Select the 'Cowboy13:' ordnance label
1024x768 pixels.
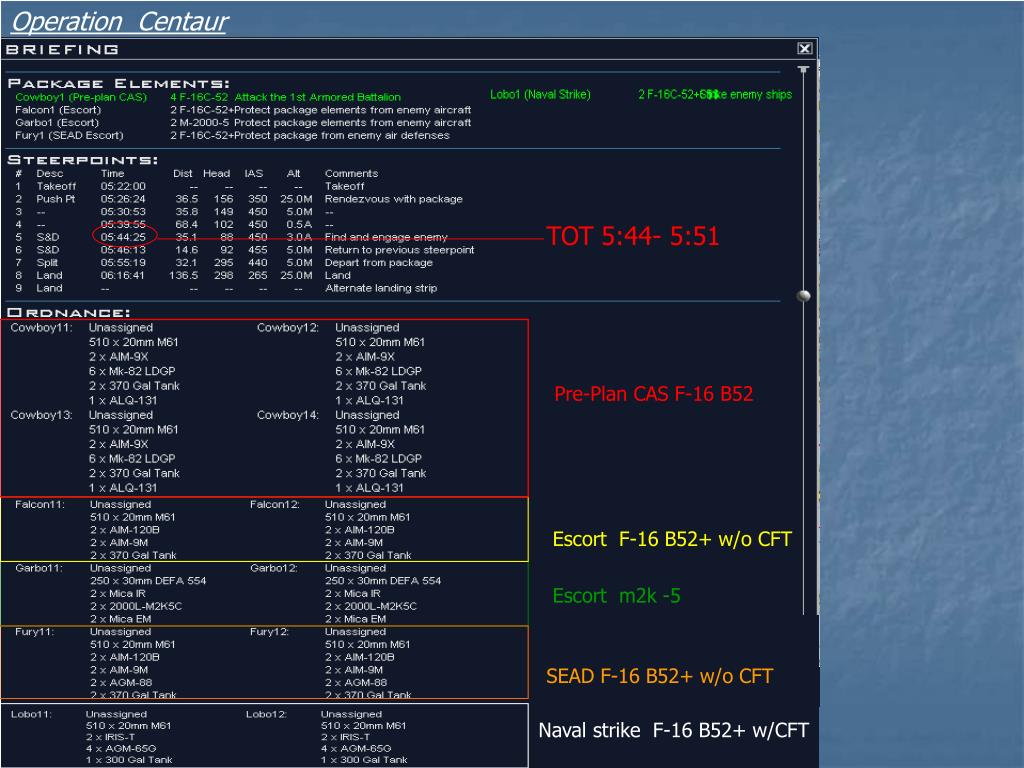pyautogui.click(x=40, y=415)
